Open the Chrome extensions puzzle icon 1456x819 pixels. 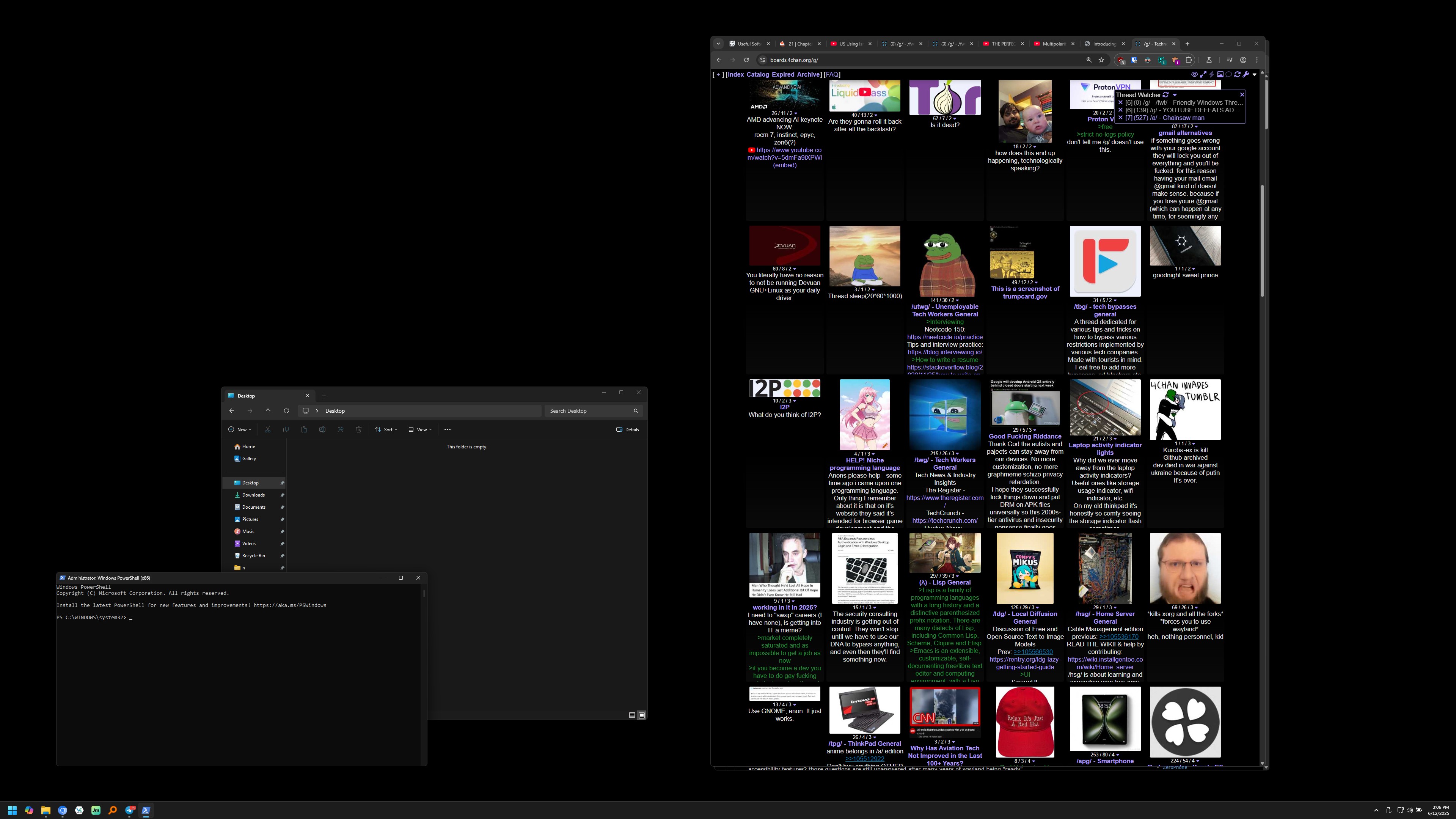tap(1189, 60)
